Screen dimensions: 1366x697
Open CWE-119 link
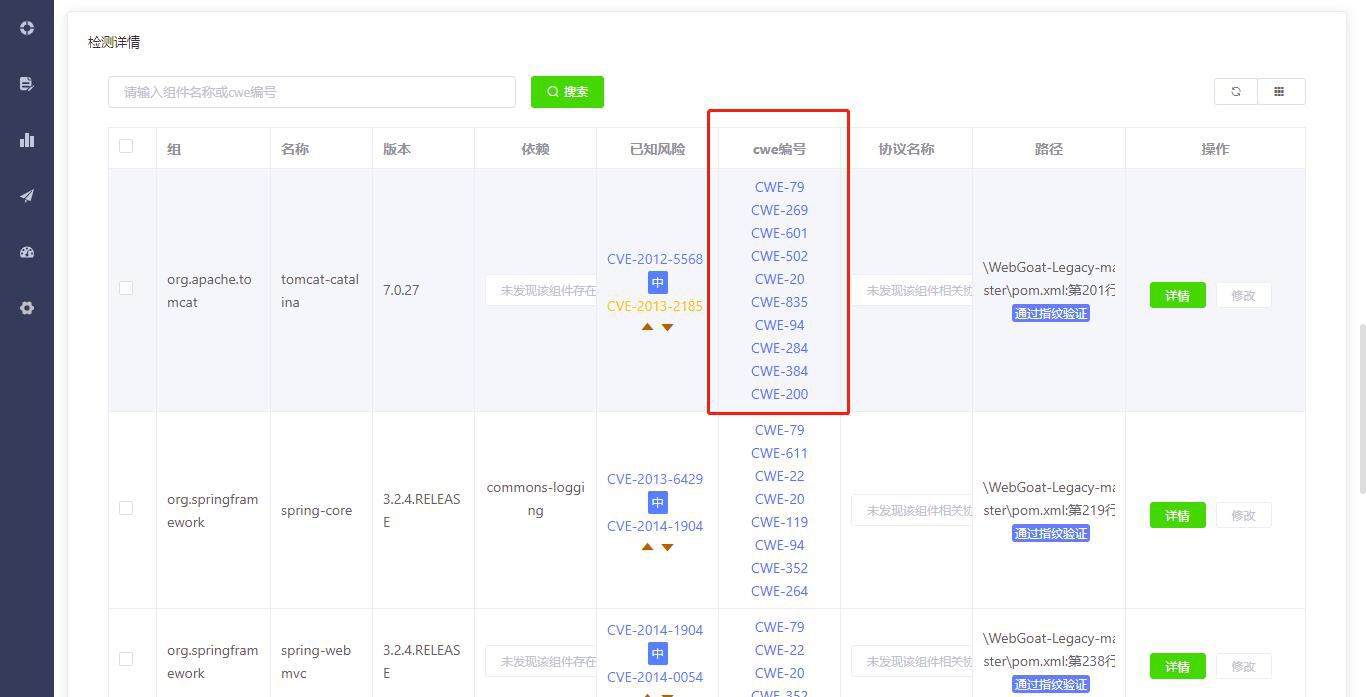779,522
